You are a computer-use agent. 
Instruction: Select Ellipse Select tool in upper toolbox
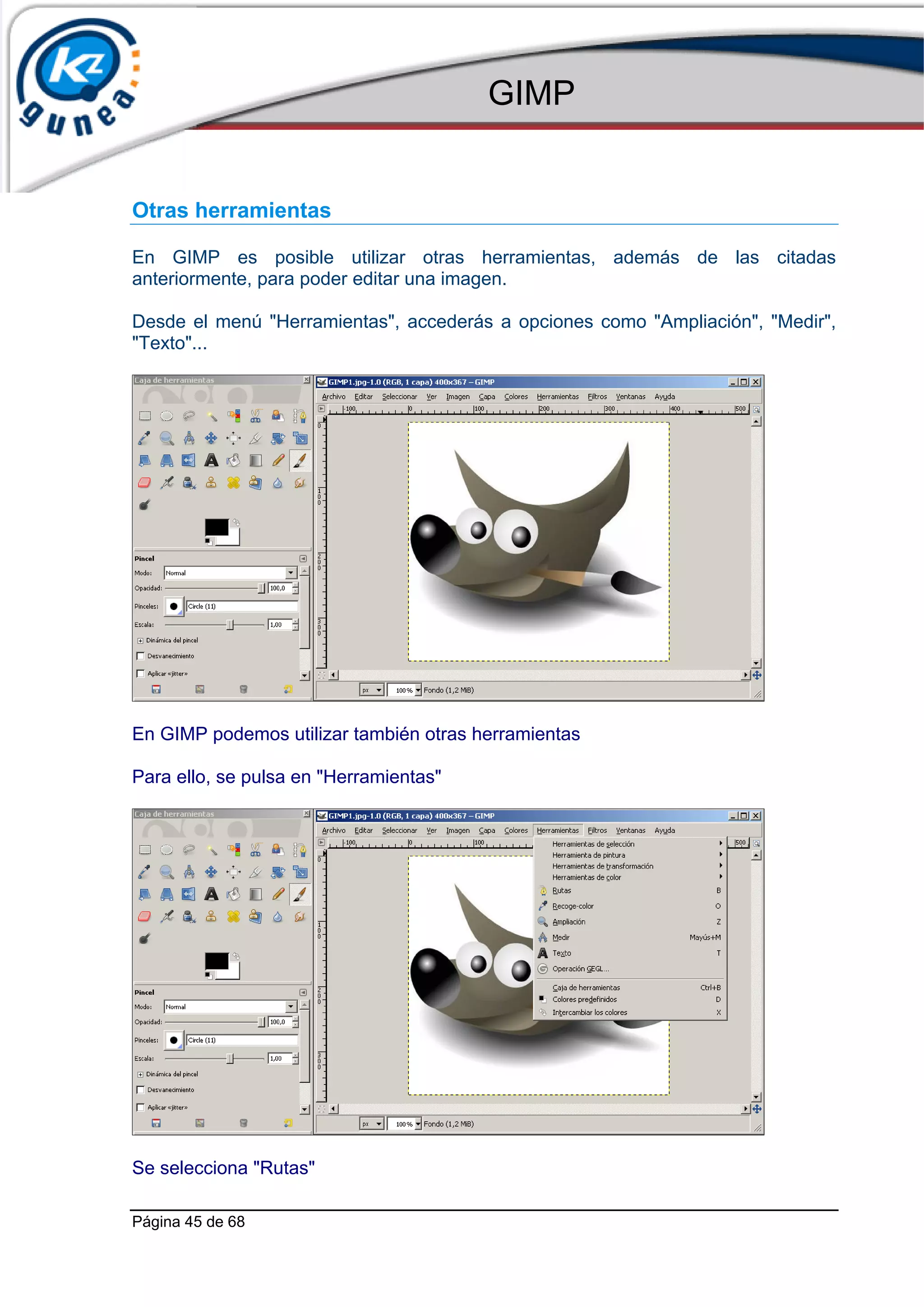pos(167,416)
